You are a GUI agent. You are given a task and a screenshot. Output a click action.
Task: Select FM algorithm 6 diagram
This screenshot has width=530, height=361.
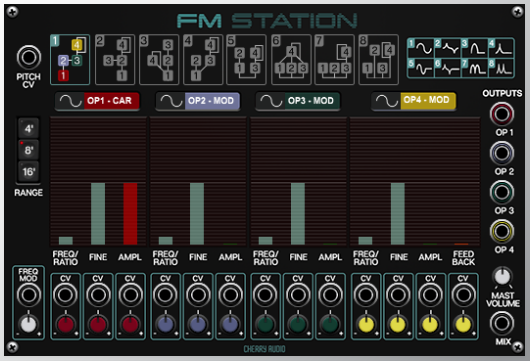[x=291, y=59]
